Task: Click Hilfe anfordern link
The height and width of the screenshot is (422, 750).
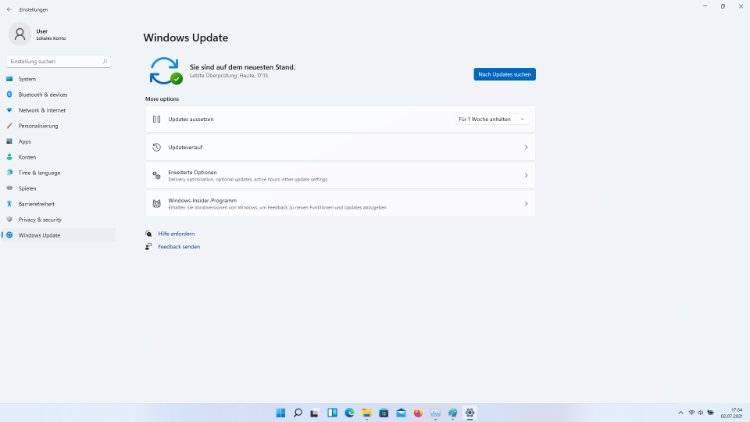Action: tap(176, 234)
